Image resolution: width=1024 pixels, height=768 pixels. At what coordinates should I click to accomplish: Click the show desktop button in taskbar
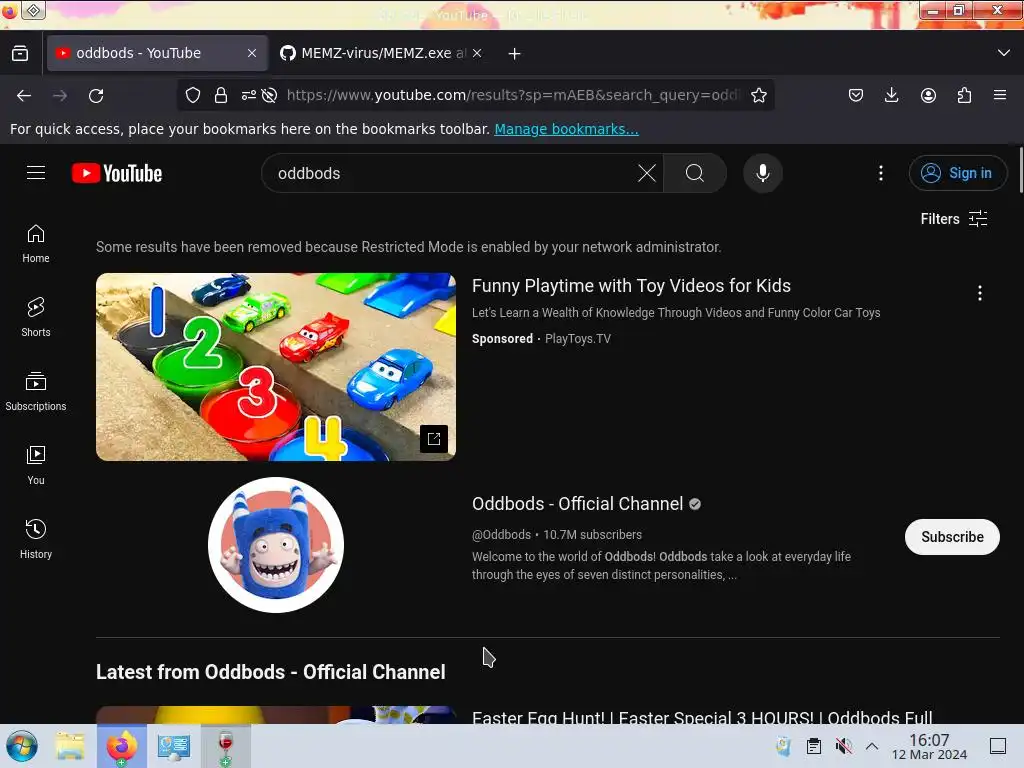pyautogui.click(x=998, y=746)
